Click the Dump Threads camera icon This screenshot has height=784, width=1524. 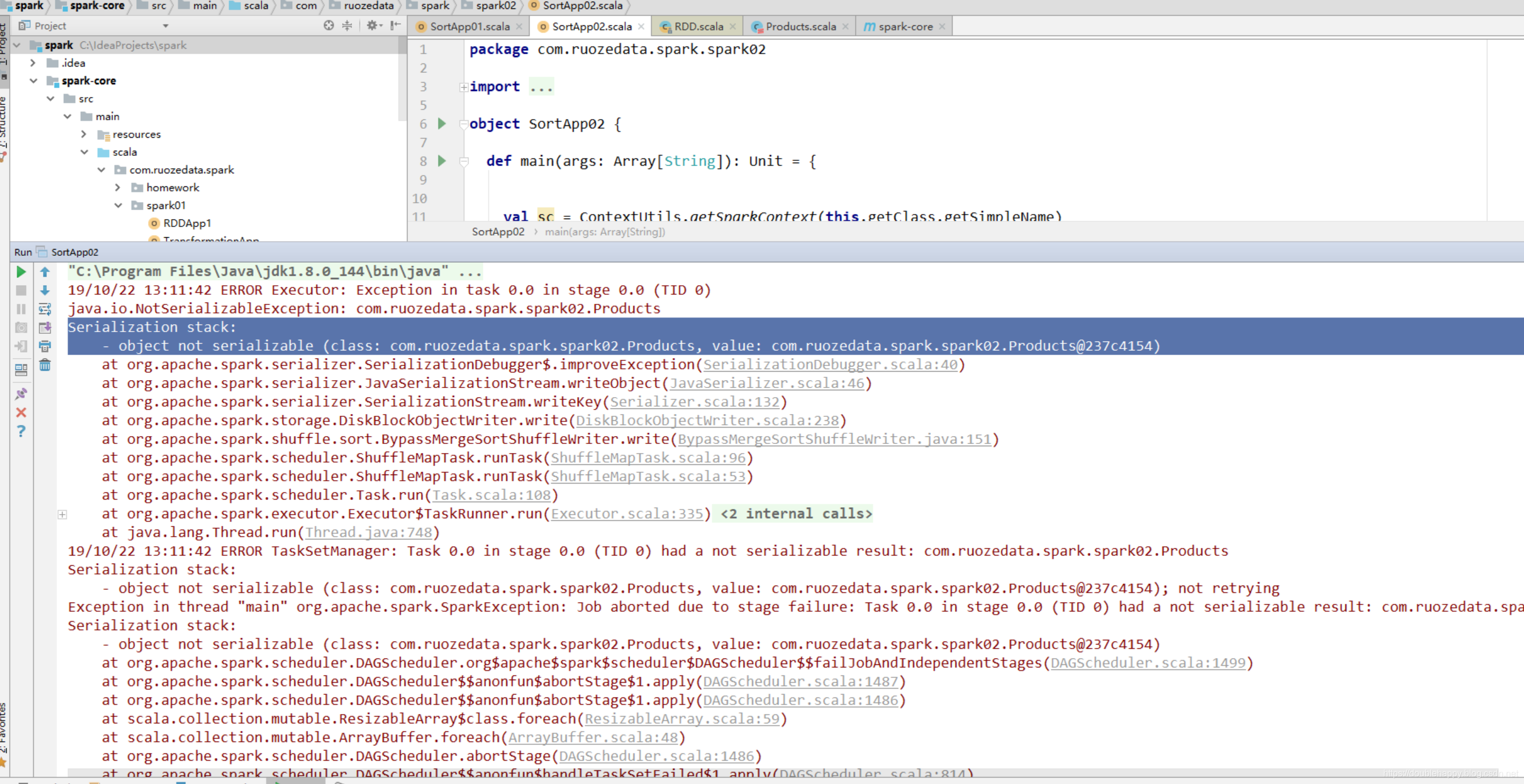(21, 328)
